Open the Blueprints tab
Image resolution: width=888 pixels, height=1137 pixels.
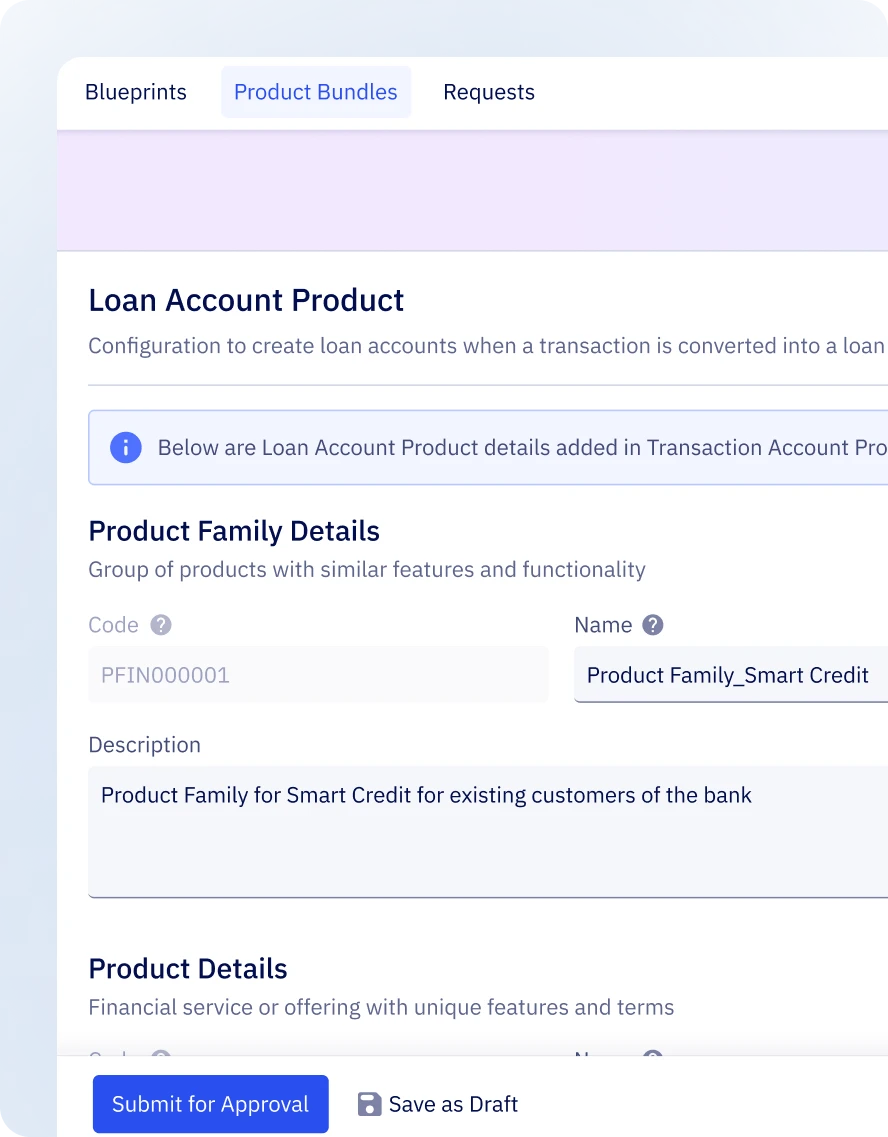point(136,92)
